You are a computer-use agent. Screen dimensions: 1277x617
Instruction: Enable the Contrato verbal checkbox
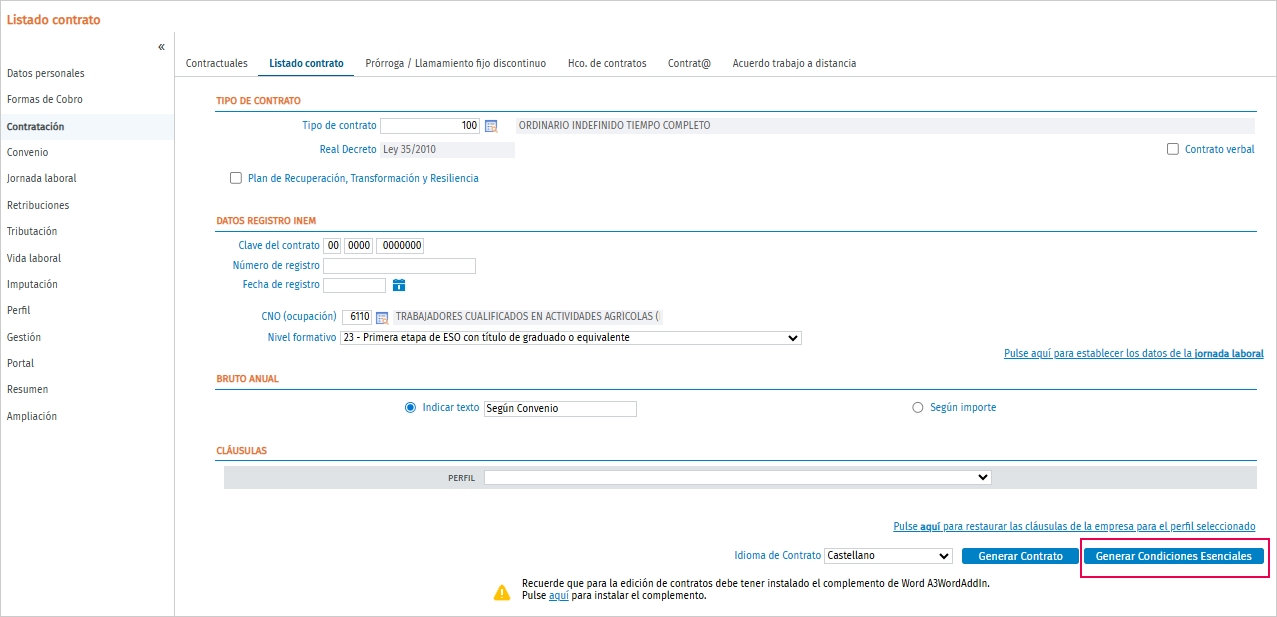point(1173,149)
